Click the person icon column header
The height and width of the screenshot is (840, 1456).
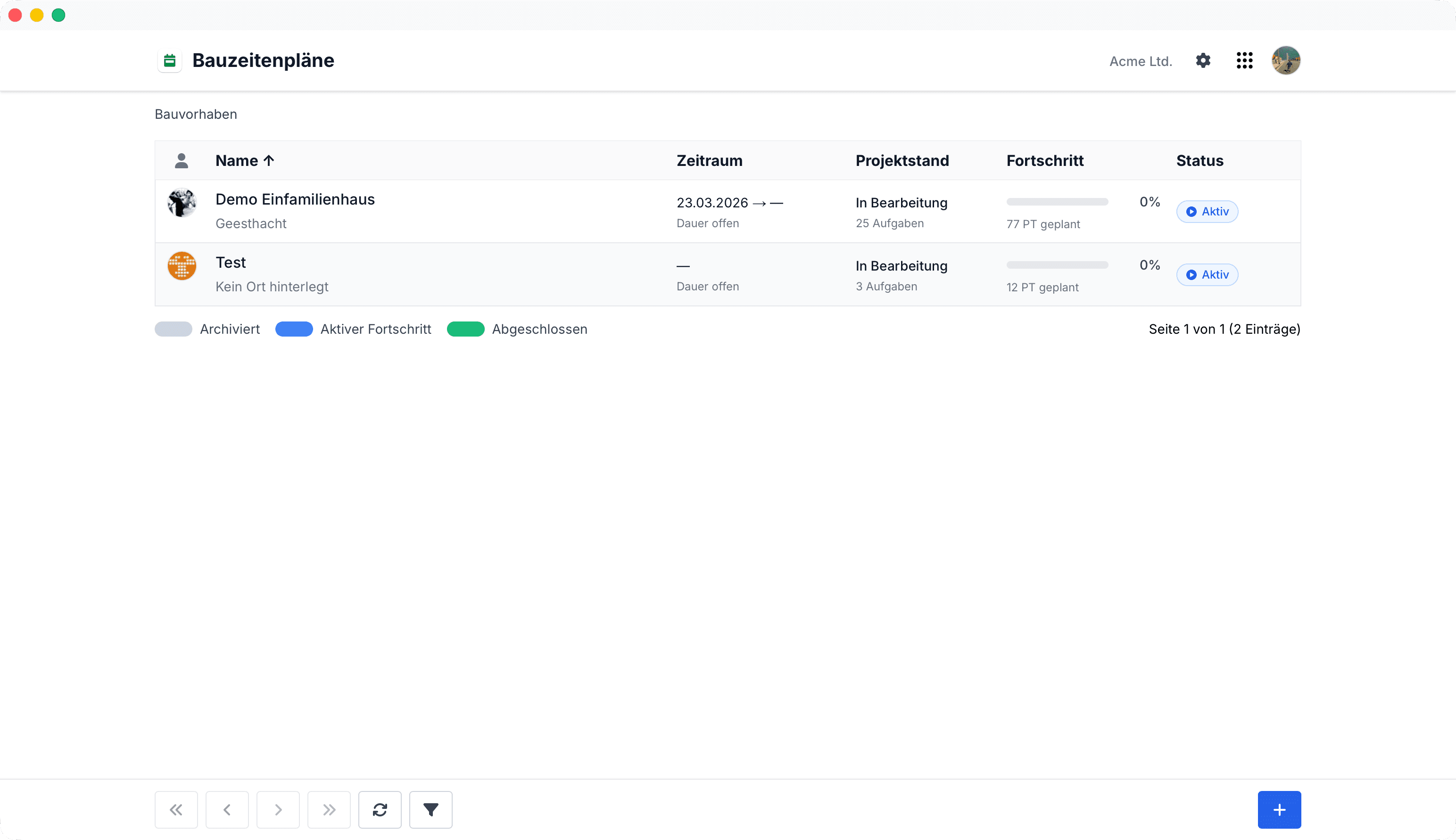coord(181,160)
